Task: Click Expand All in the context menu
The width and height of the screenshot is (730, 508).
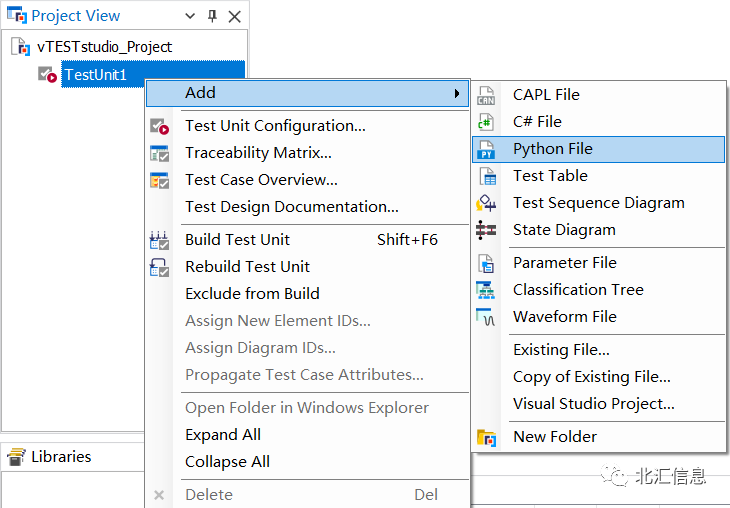Action: 223,435
